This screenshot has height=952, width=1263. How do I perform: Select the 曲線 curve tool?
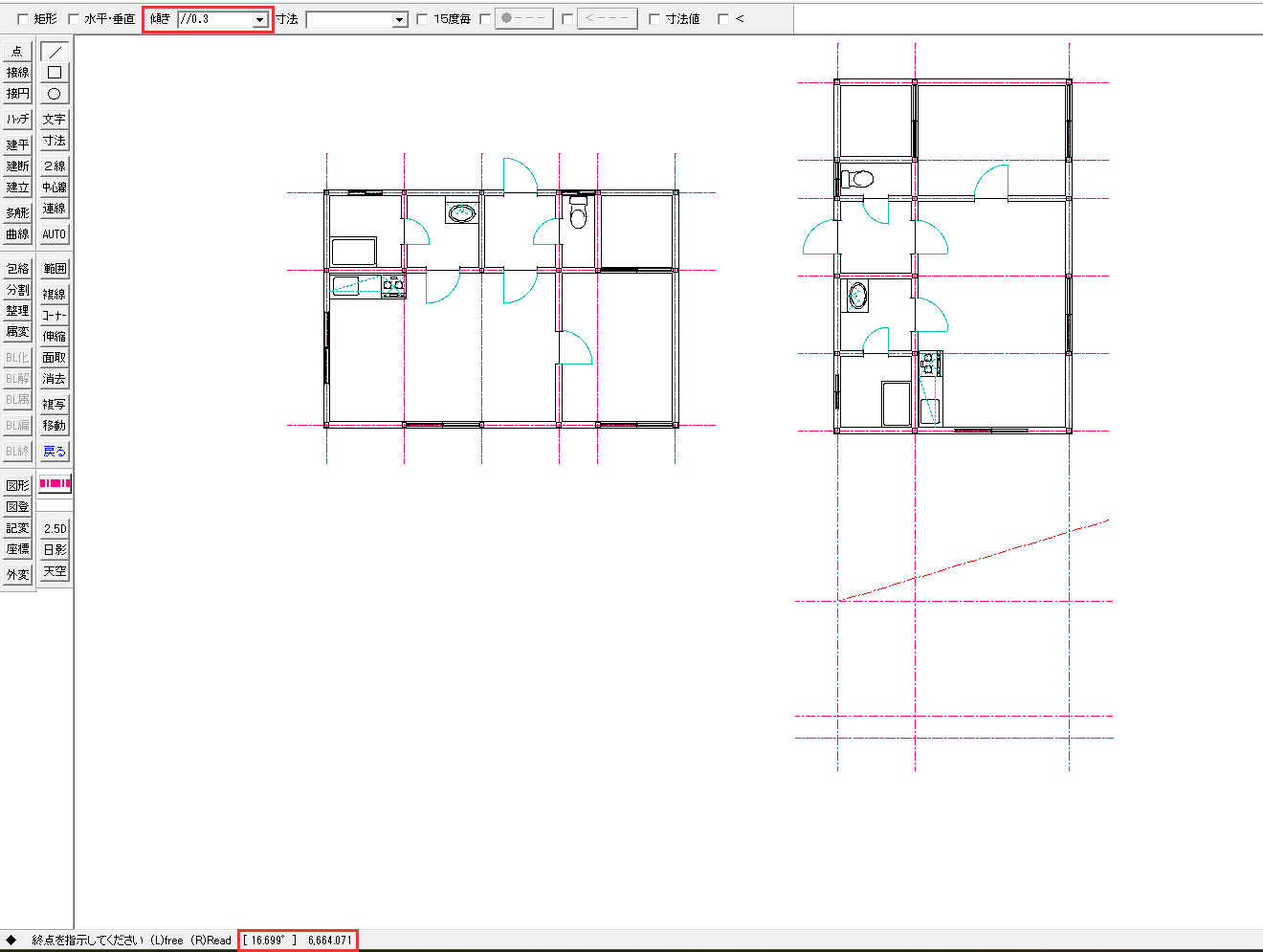18,234
